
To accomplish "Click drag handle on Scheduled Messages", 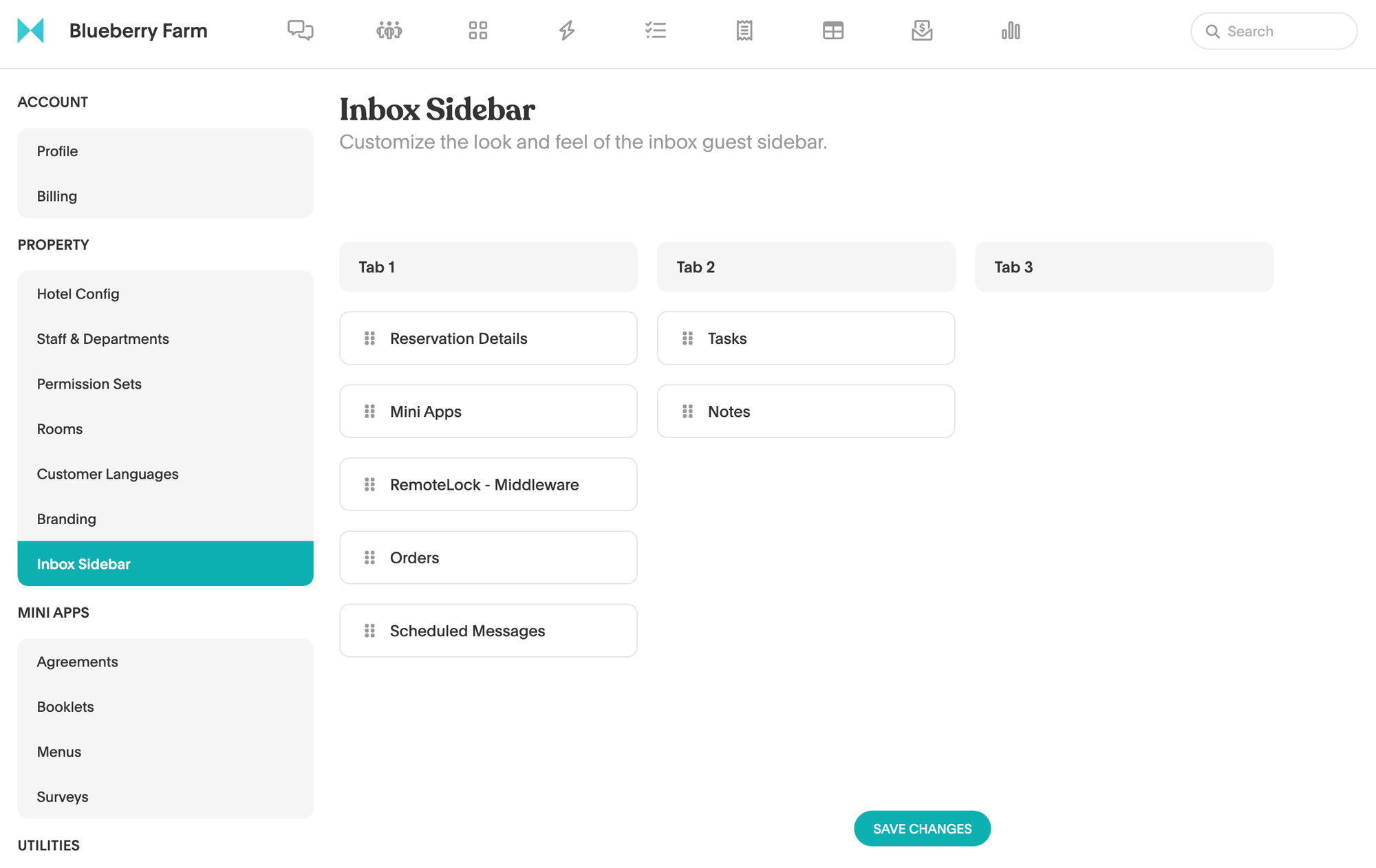I will (370, 630).
